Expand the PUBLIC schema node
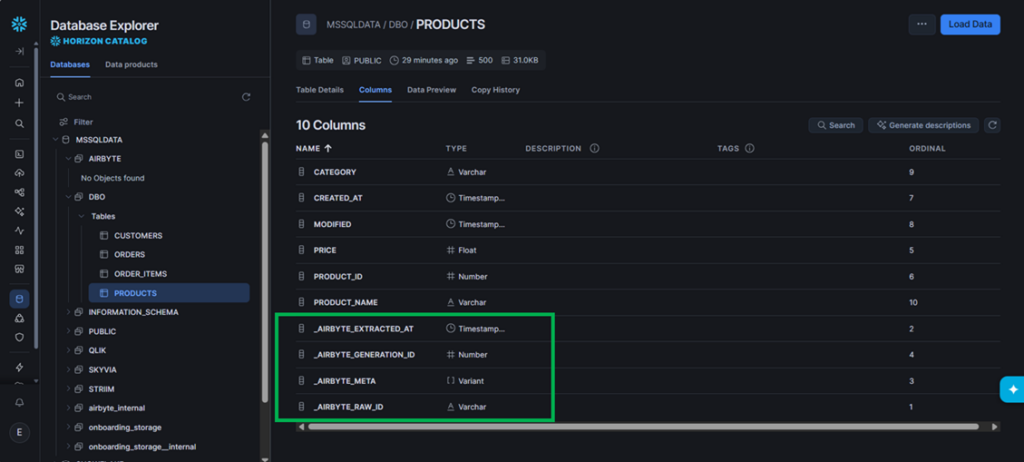The width and height of the screenshot is (1024, 462). (68, 331)
